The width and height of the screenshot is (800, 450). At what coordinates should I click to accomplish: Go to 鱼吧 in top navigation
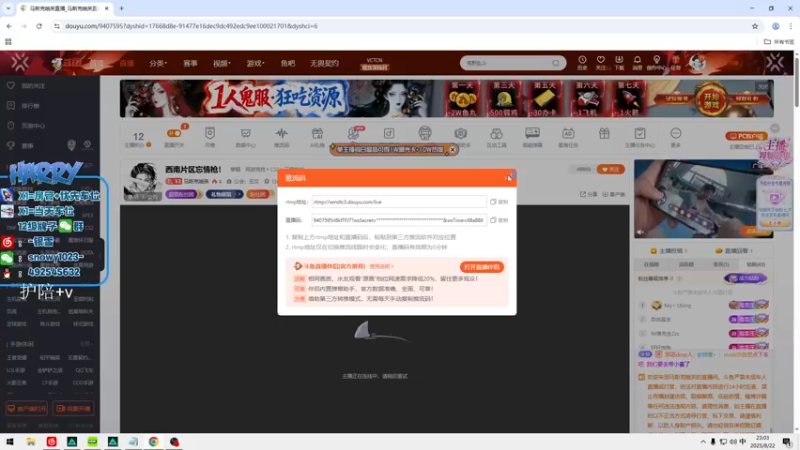[288, 63]
